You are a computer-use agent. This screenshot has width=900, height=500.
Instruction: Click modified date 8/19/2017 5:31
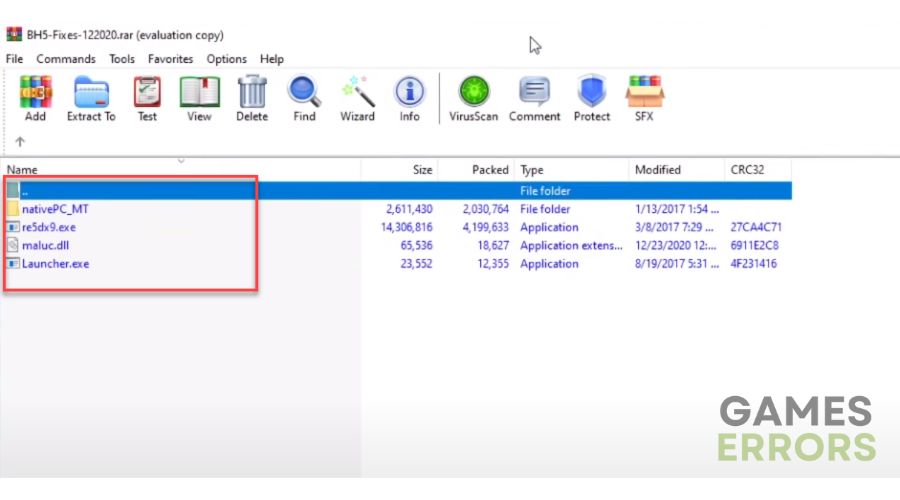[x=677, y=264]
